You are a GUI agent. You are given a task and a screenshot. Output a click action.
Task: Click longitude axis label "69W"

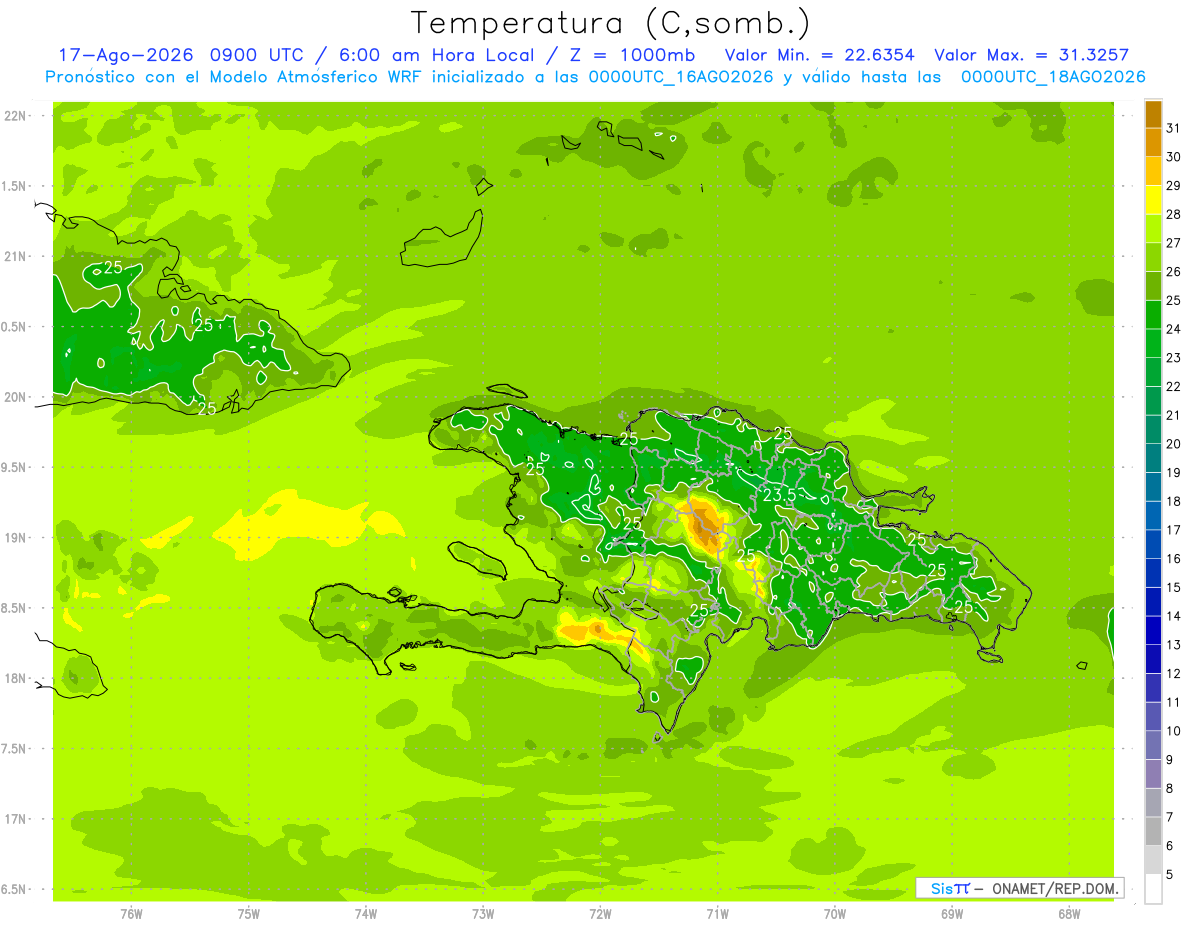(x=952, y=914)
